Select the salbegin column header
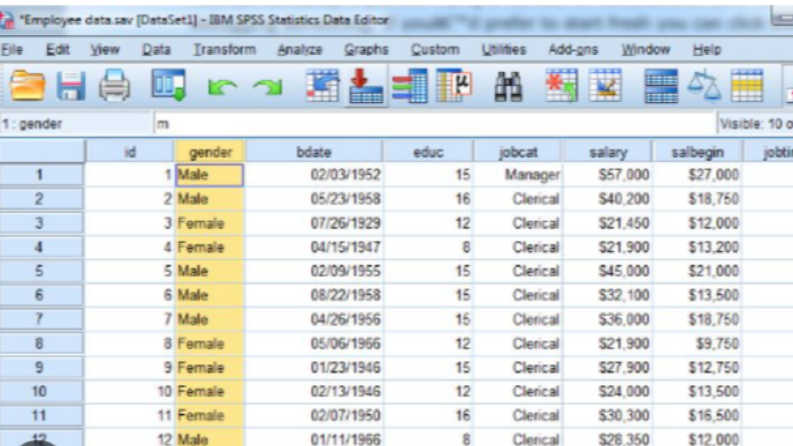The width and height of the screenshot is (793, 446). click(697, 152)
